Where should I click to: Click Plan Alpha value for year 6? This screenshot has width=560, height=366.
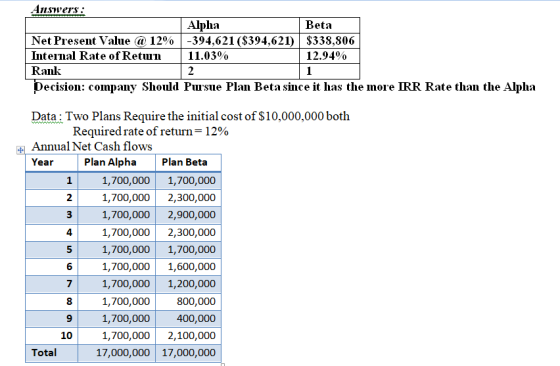(116, 267)
